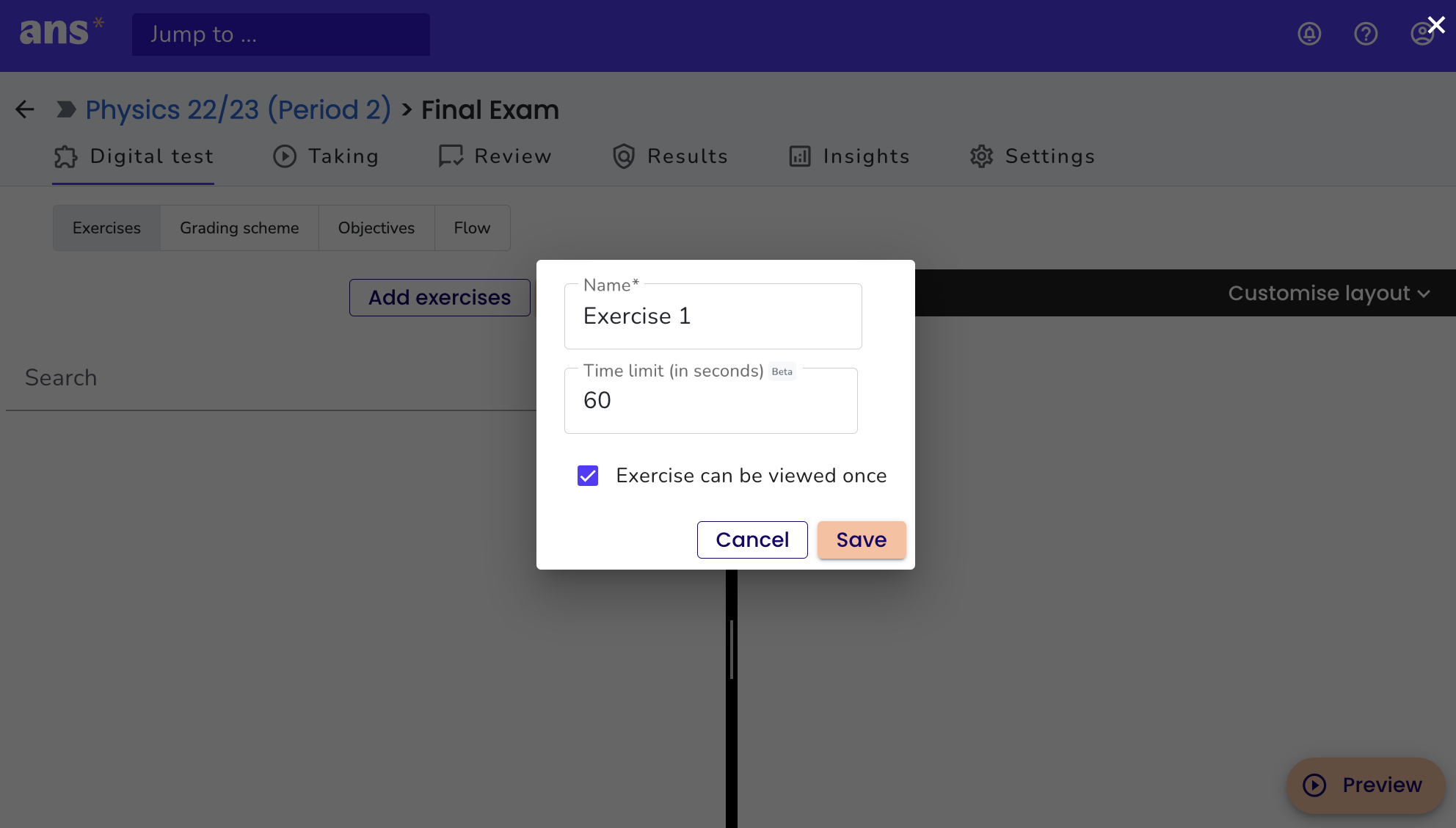Click the ans logo
This screenshot has height=828, width=1456.
coord(62,32)
